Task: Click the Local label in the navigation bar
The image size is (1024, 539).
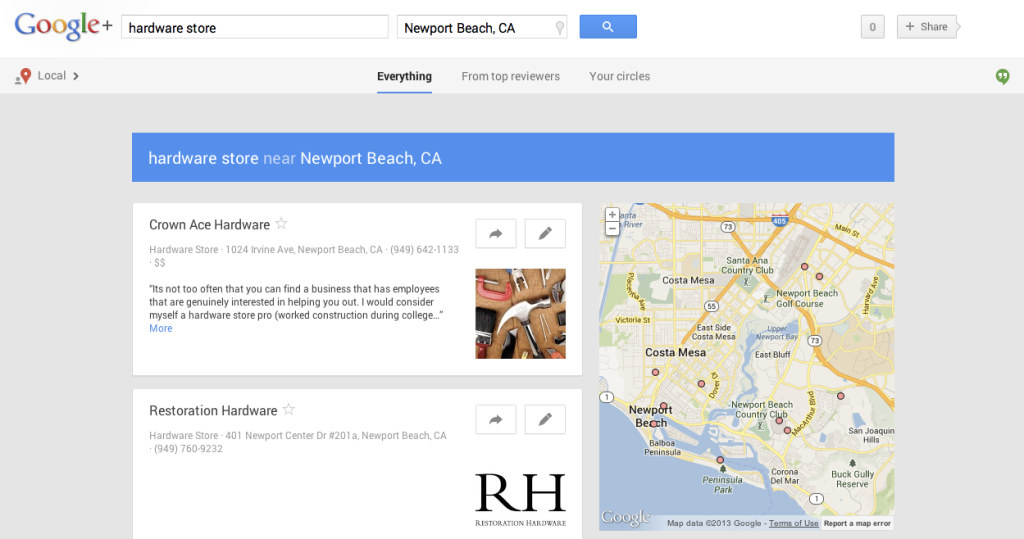Action: (x=52, y=76)
